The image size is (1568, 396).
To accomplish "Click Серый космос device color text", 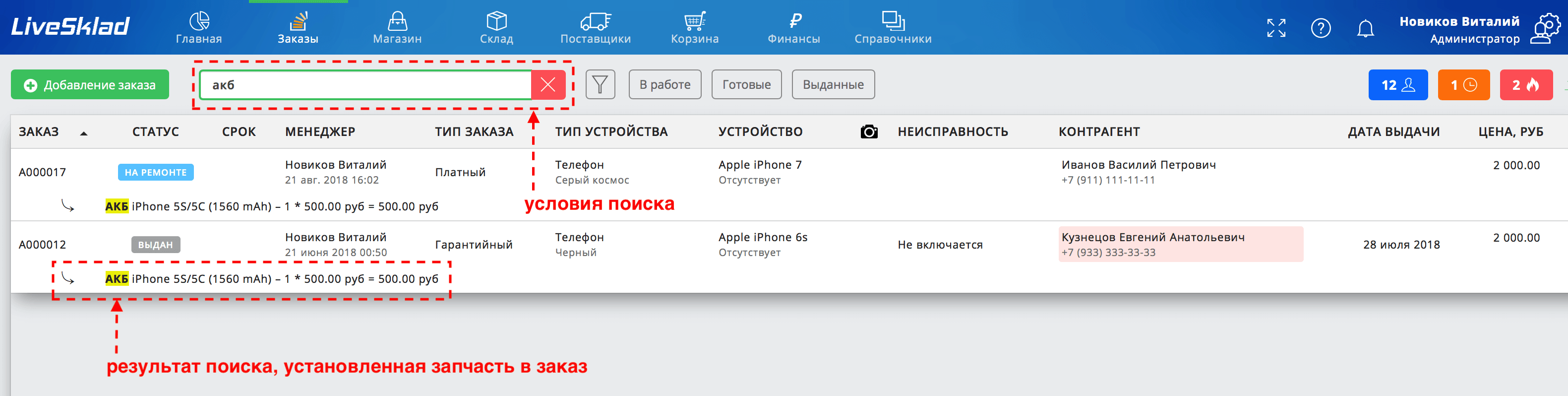I will pos(592,180).
